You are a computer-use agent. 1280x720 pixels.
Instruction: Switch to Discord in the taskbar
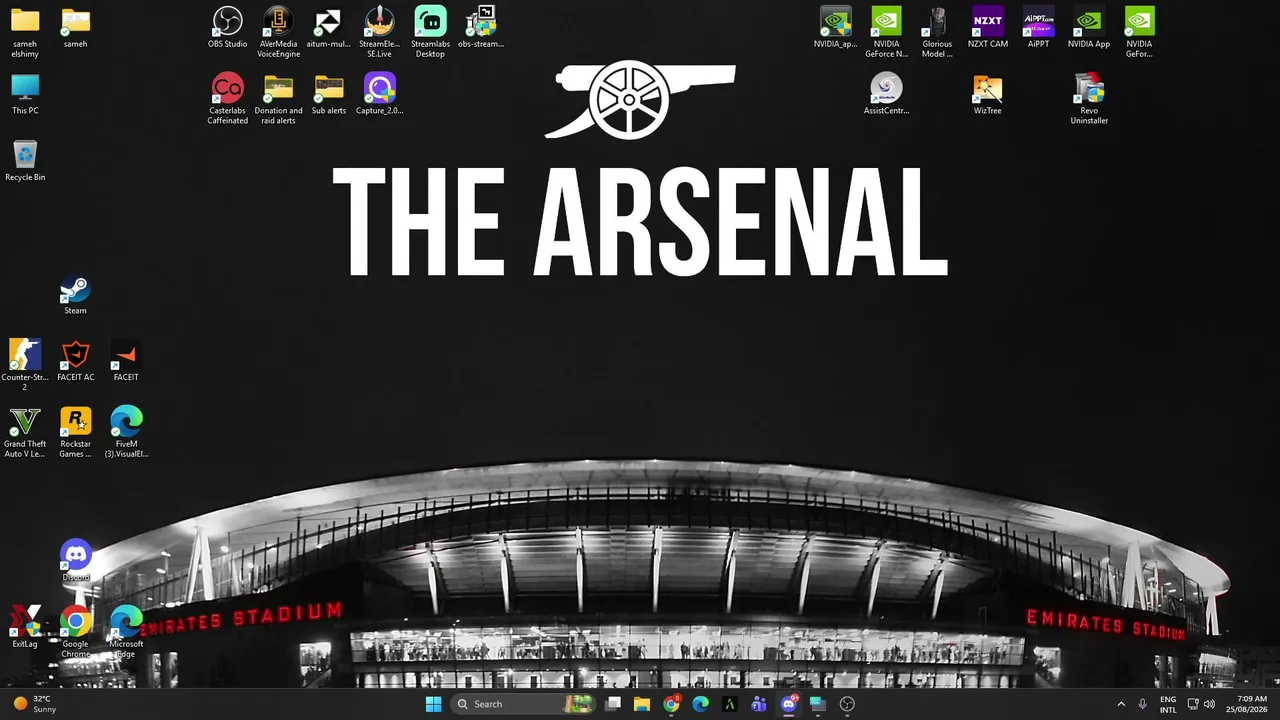click(x=788, y=704)
